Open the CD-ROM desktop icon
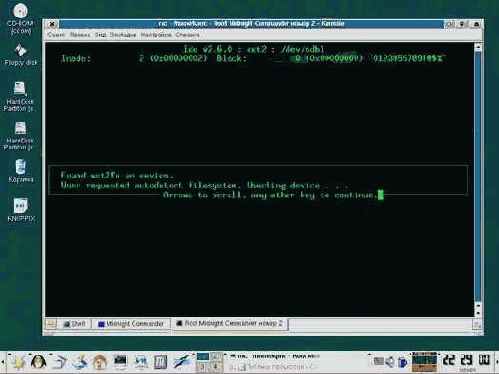499x374 pixels. [20, 18]
